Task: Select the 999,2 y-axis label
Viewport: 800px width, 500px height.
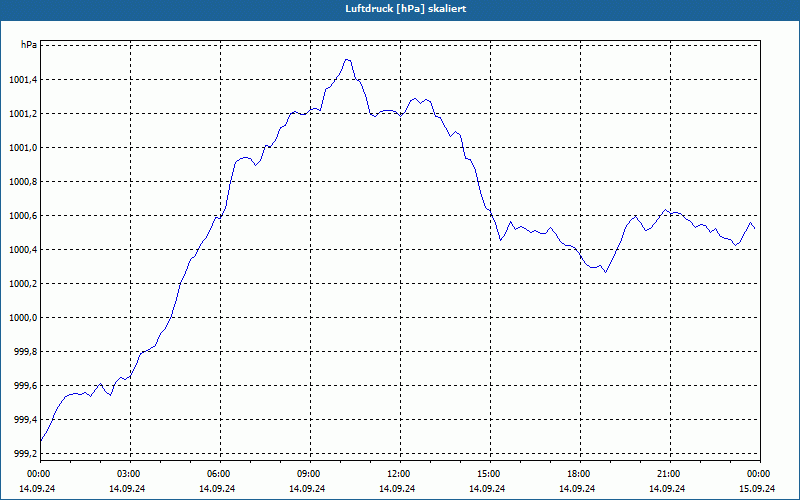Action: pyautogui.click(x=26, y=454)
